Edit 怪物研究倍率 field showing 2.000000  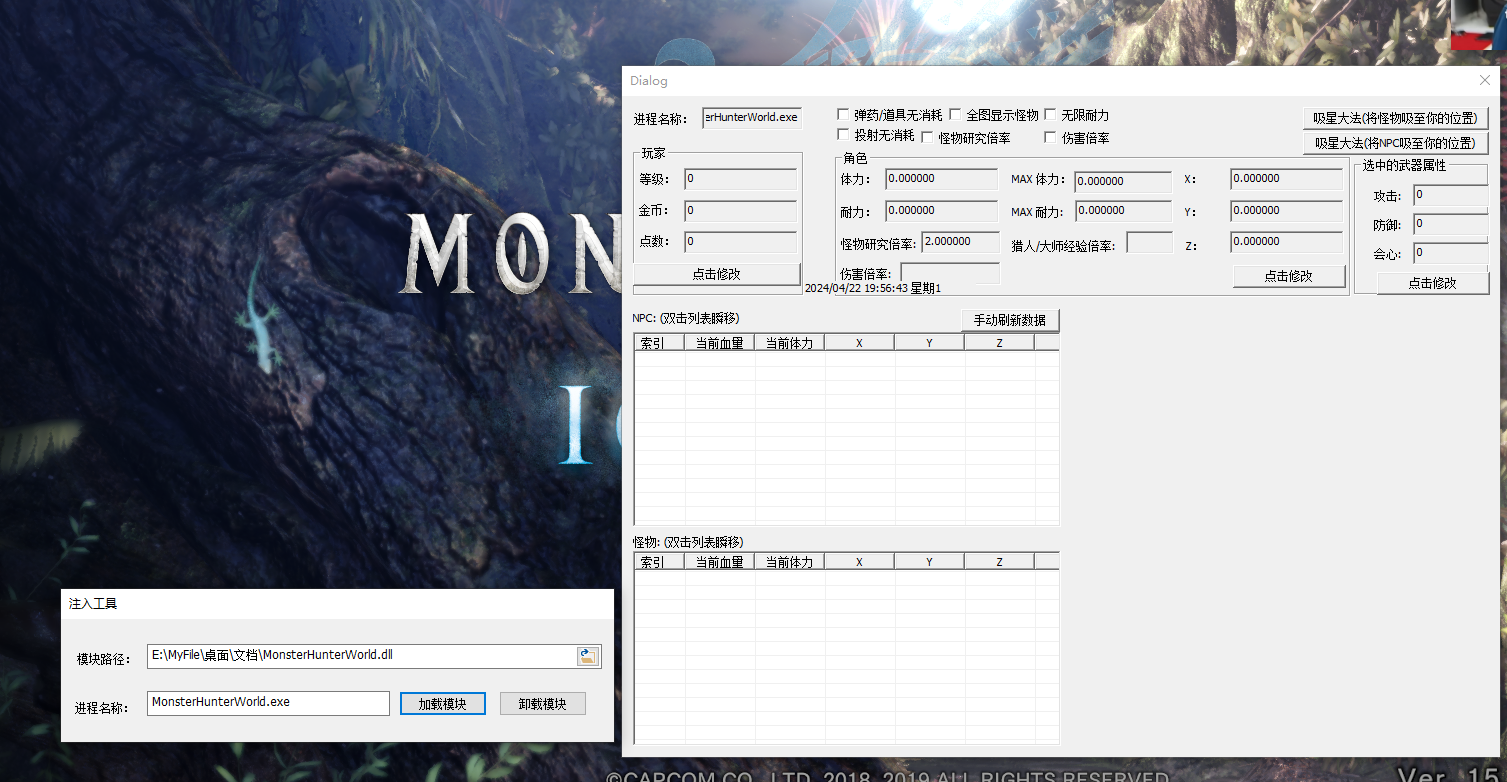[961, 241]
